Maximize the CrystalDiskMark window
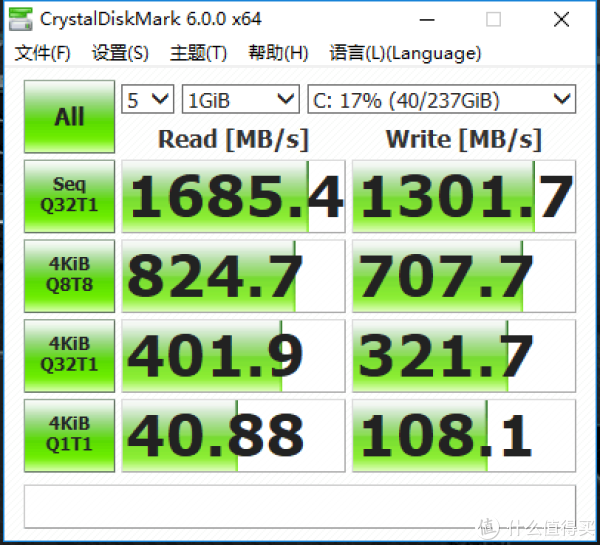600x545 pixels. pyautogui.click(x=493, y=19)
